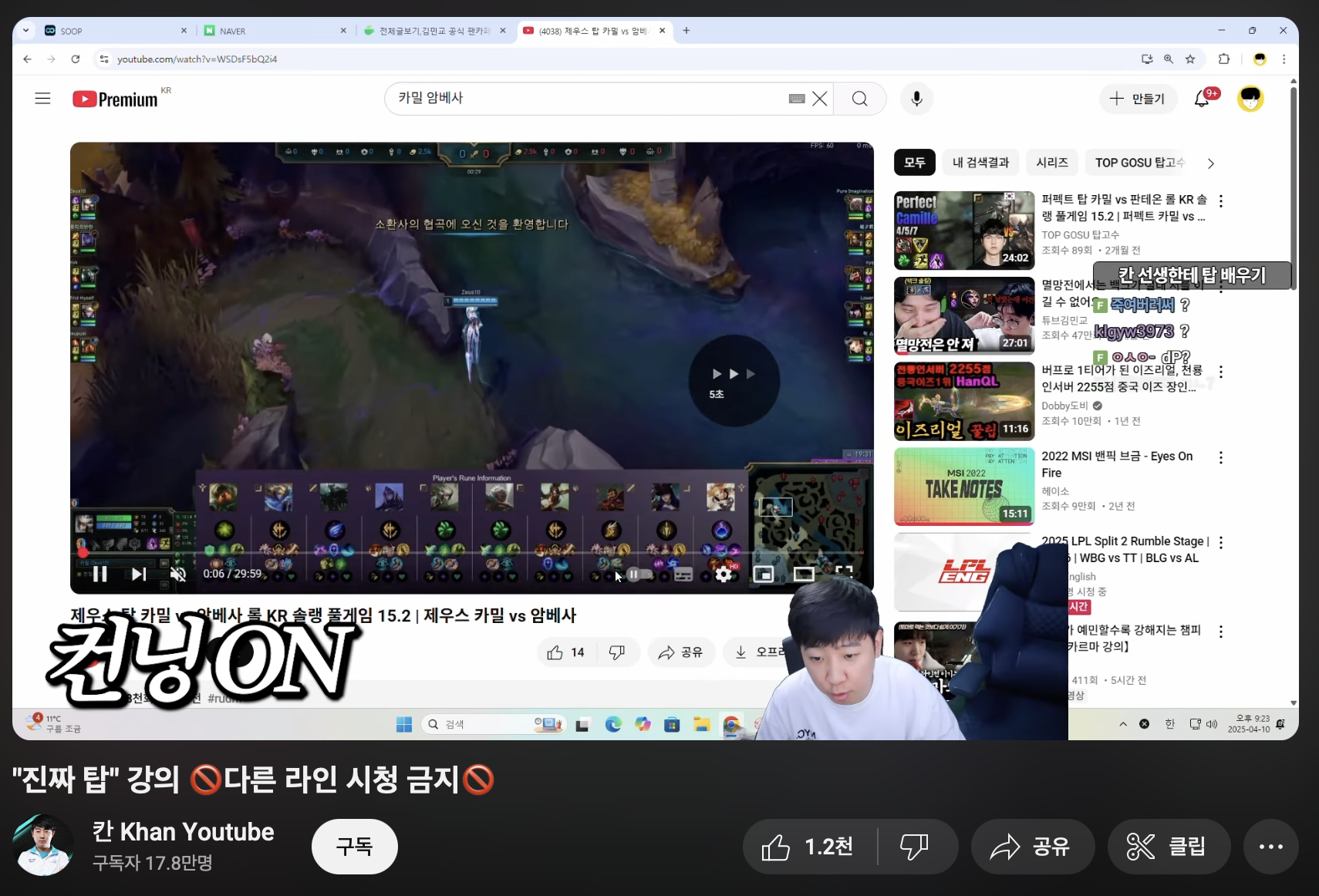Select the 내 검색결과 chip
Viewport: 1319px width, 896px height.
click(981, 163)
